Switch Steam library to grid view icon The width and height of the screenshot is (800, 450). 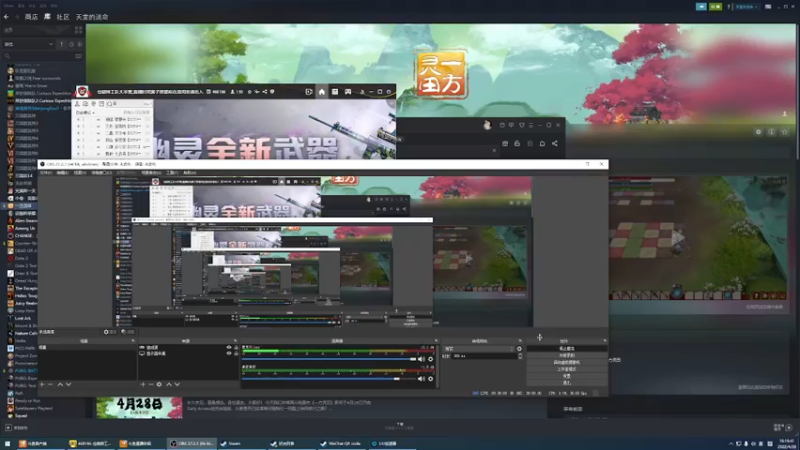tap(78, 30)
